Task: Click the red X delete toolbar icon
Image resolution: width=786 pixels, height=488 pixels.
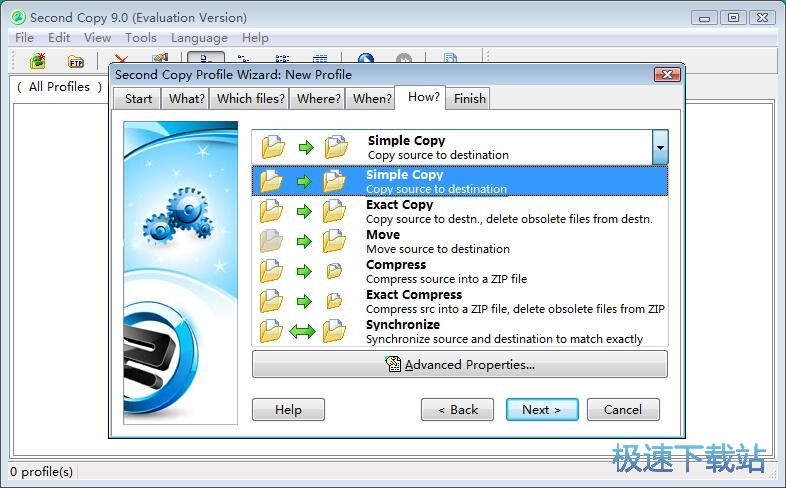Action: (121, 59)
